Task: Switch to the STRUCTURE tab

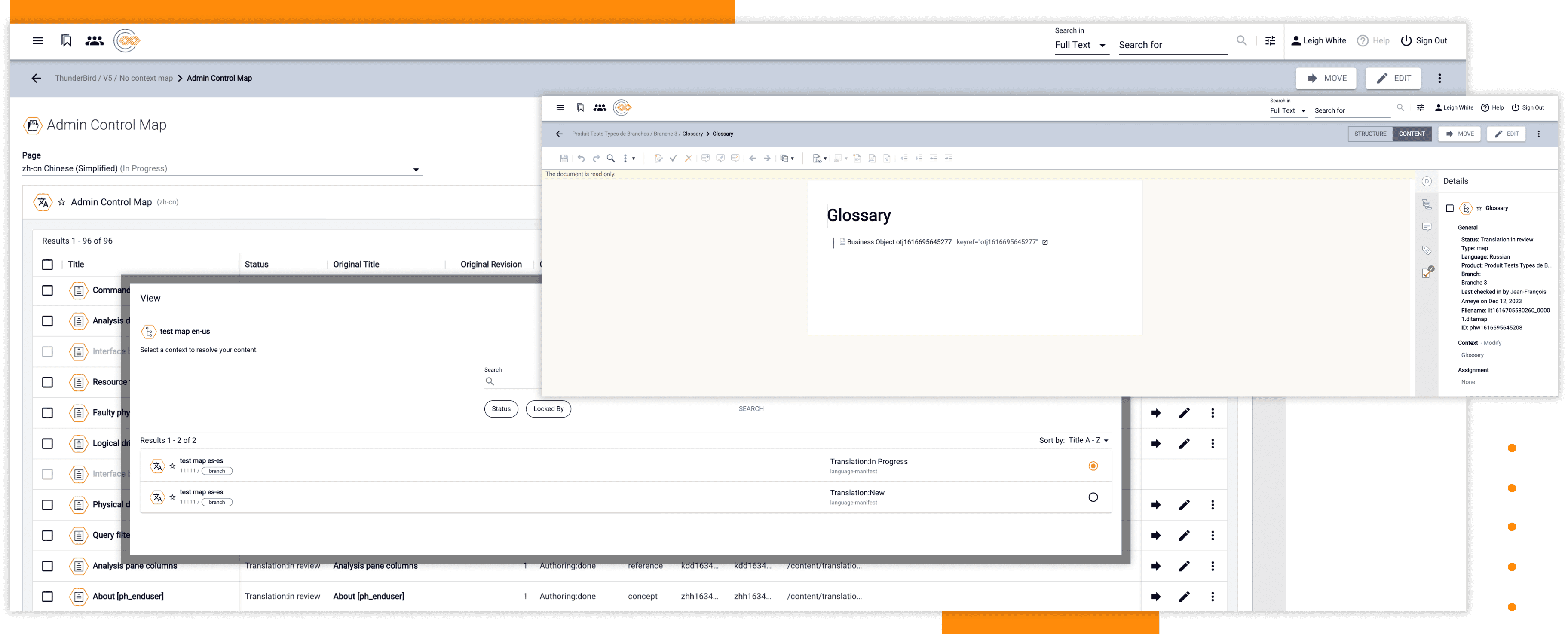Action: pyautogui.click(x=1370, y=134)
